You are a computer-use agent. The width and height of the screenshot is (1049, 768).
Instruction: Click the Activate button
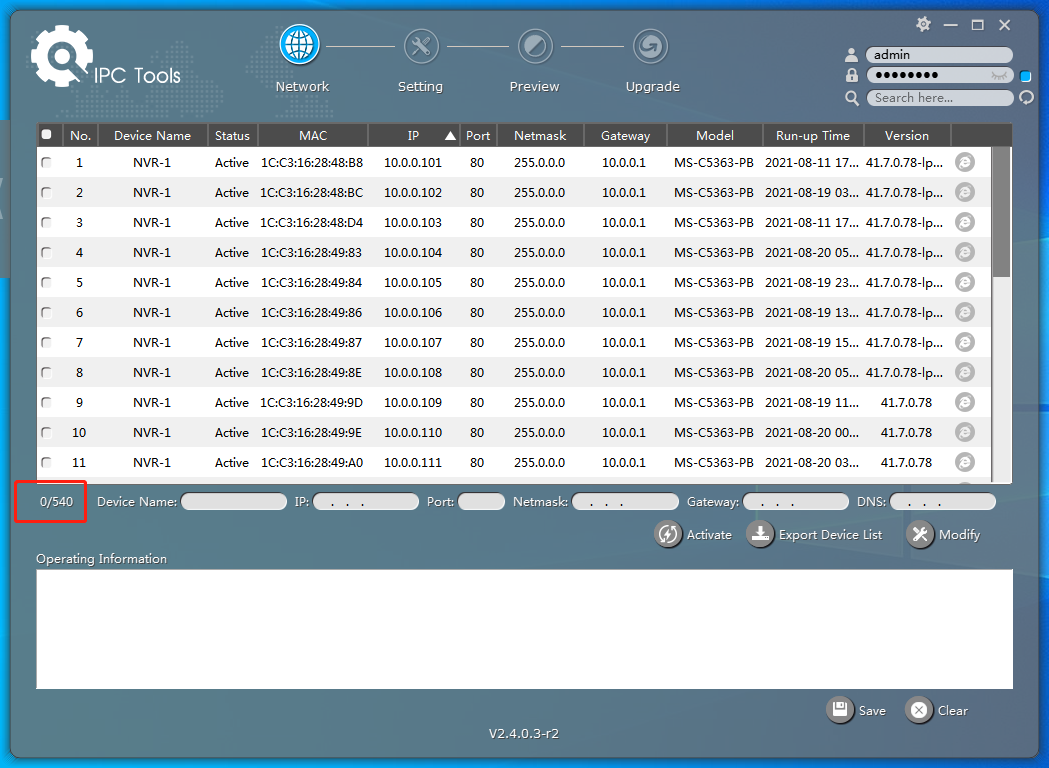pos(693,535)
